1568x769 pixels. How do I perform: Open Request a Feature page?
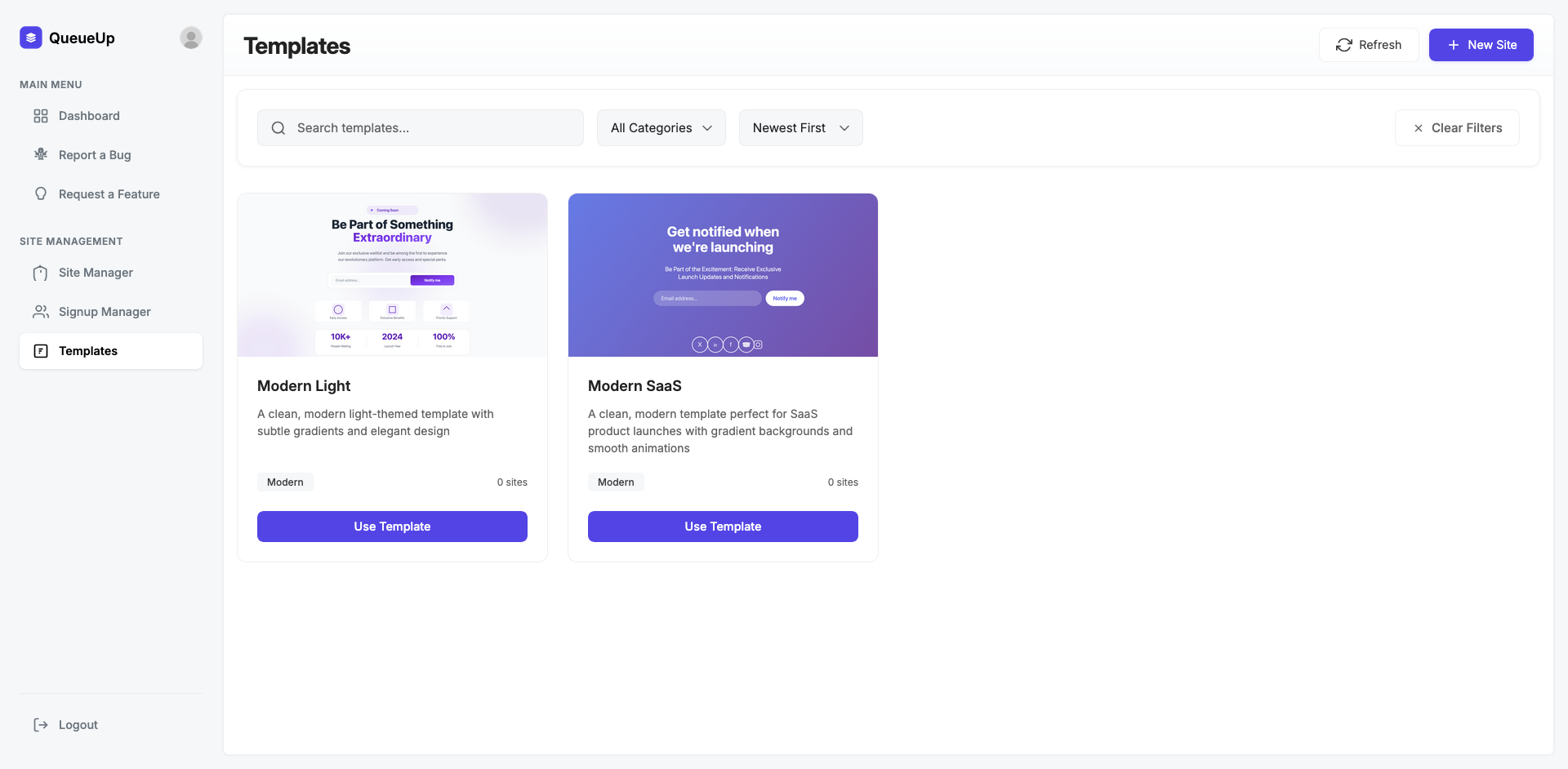(x=111, y=194)
